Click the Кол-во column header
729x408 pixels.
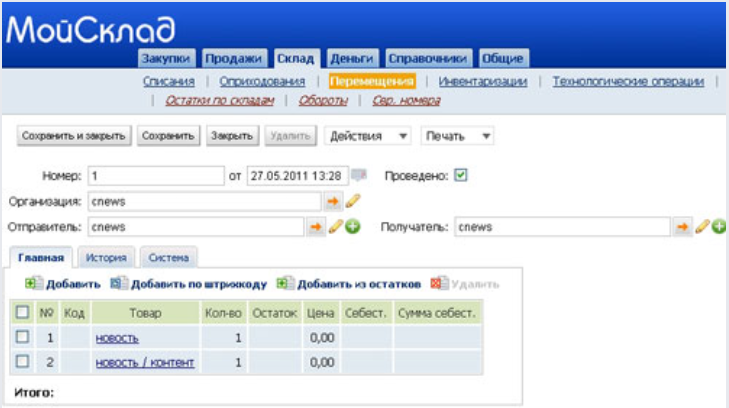coord(224,313)
